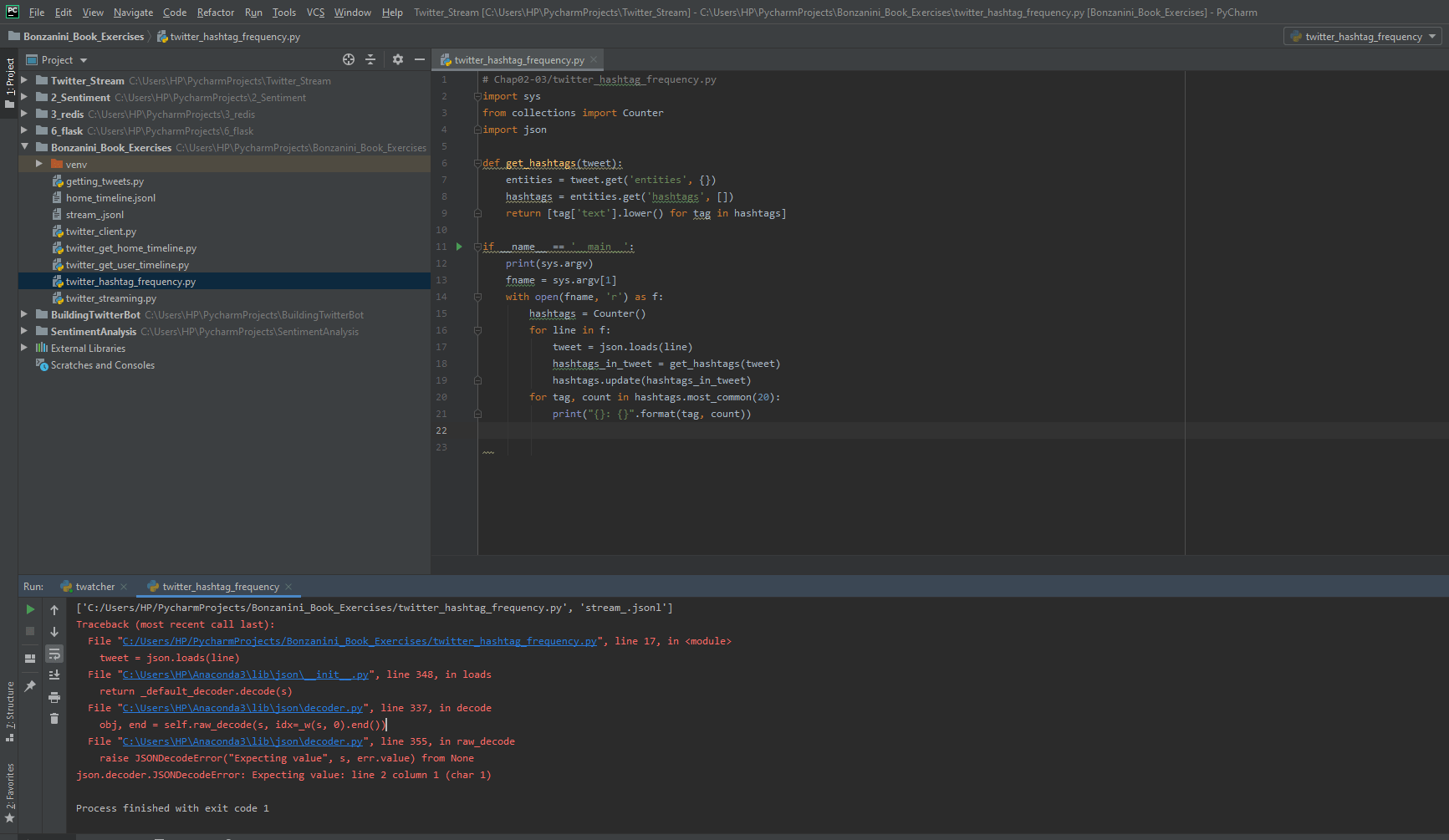The height and width of the screenshot is (840, 1449).
Task: Toggle the 7: Structure side tool window
Action: [x=9, y=712]
